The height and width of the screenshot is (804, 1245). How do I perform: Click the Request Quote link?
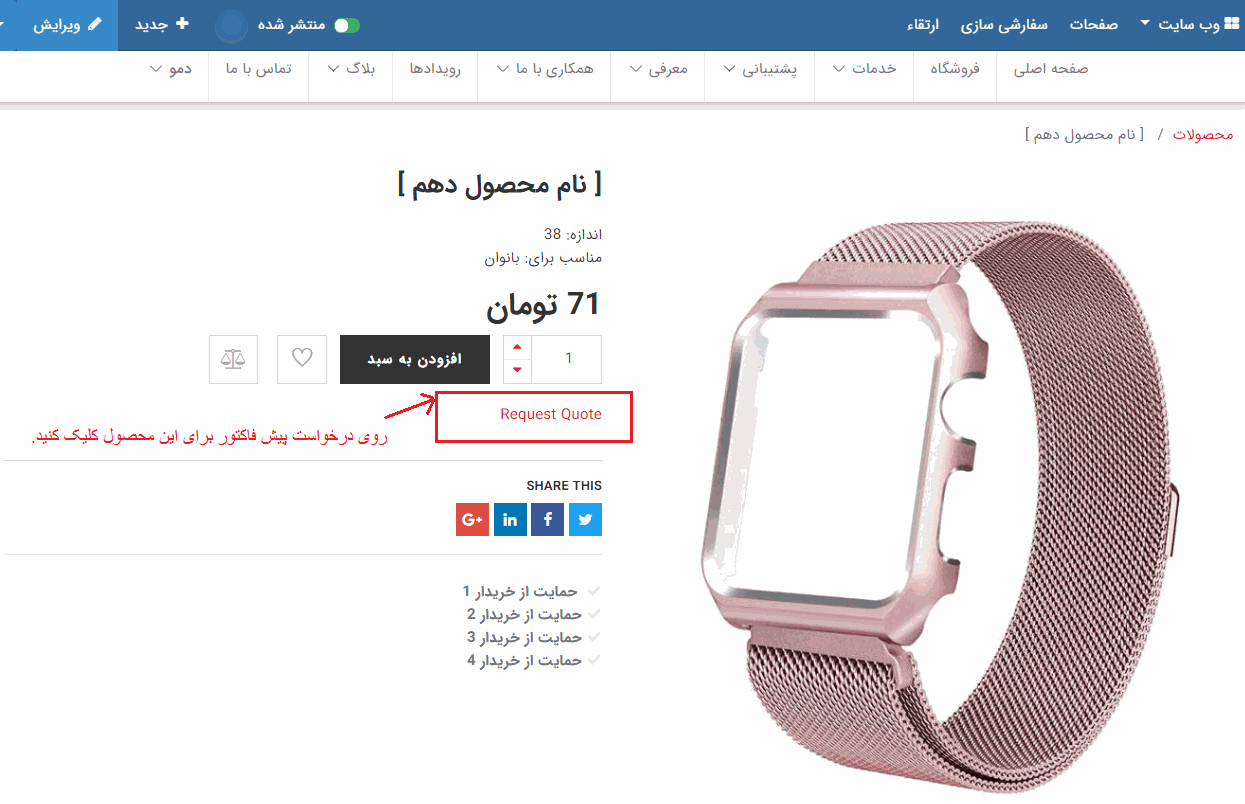pos(551,414)
